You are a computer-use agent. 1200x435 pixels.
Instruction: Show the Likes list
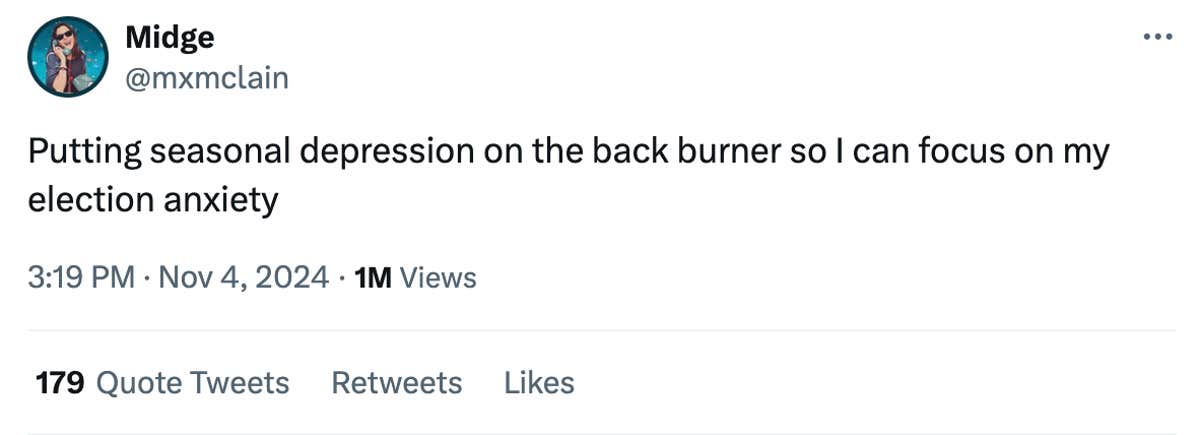(539, 383)
